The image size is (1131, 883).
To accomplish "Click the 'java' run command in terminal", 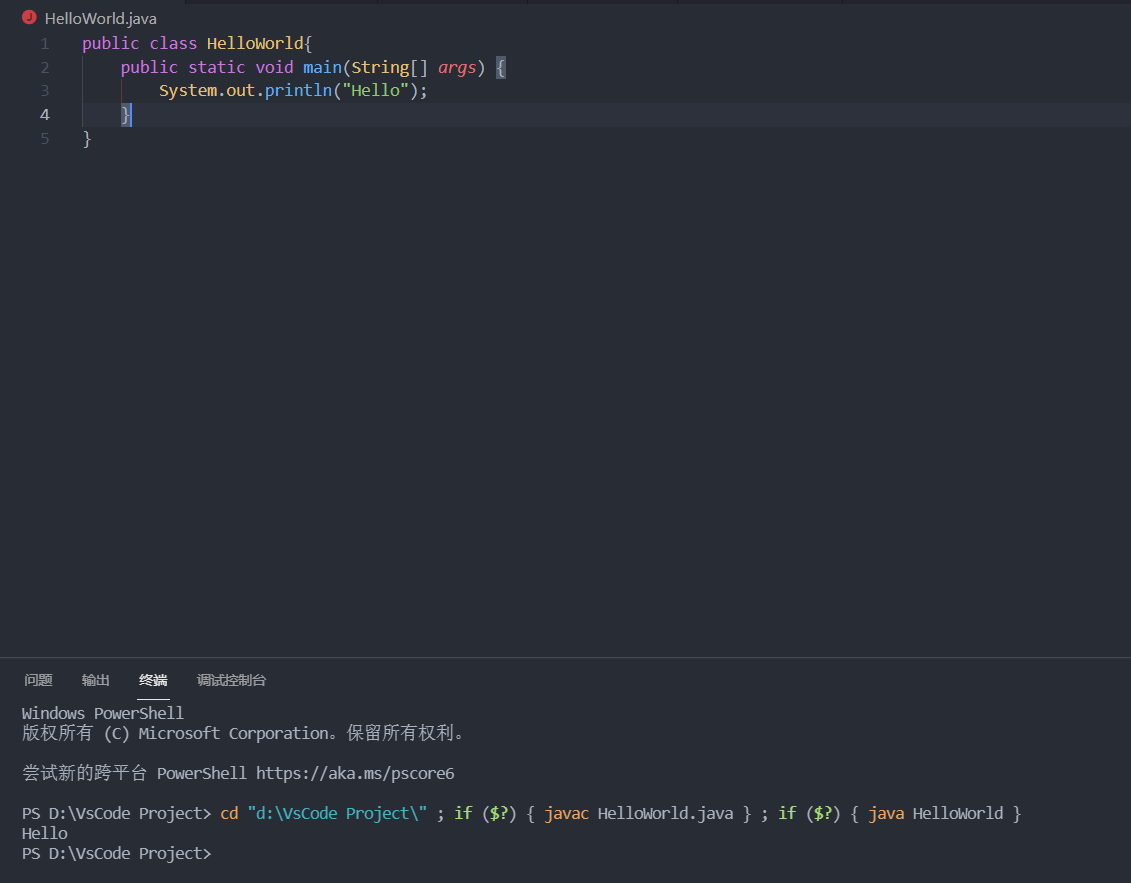I will click(x=886, y=814).
